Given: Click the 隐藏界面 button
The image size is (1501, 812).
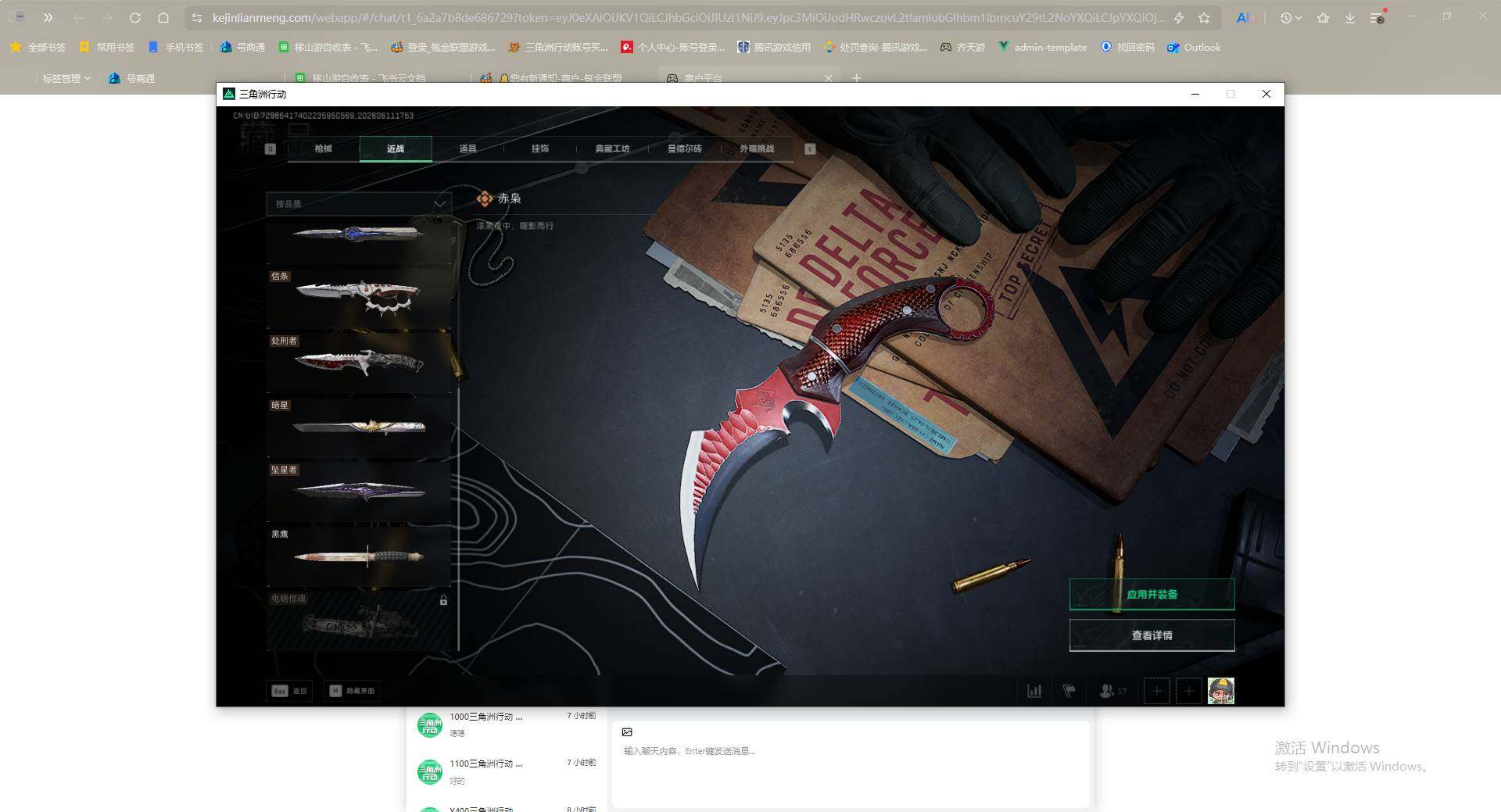Looking at the screenshot, I should [352, 691].
